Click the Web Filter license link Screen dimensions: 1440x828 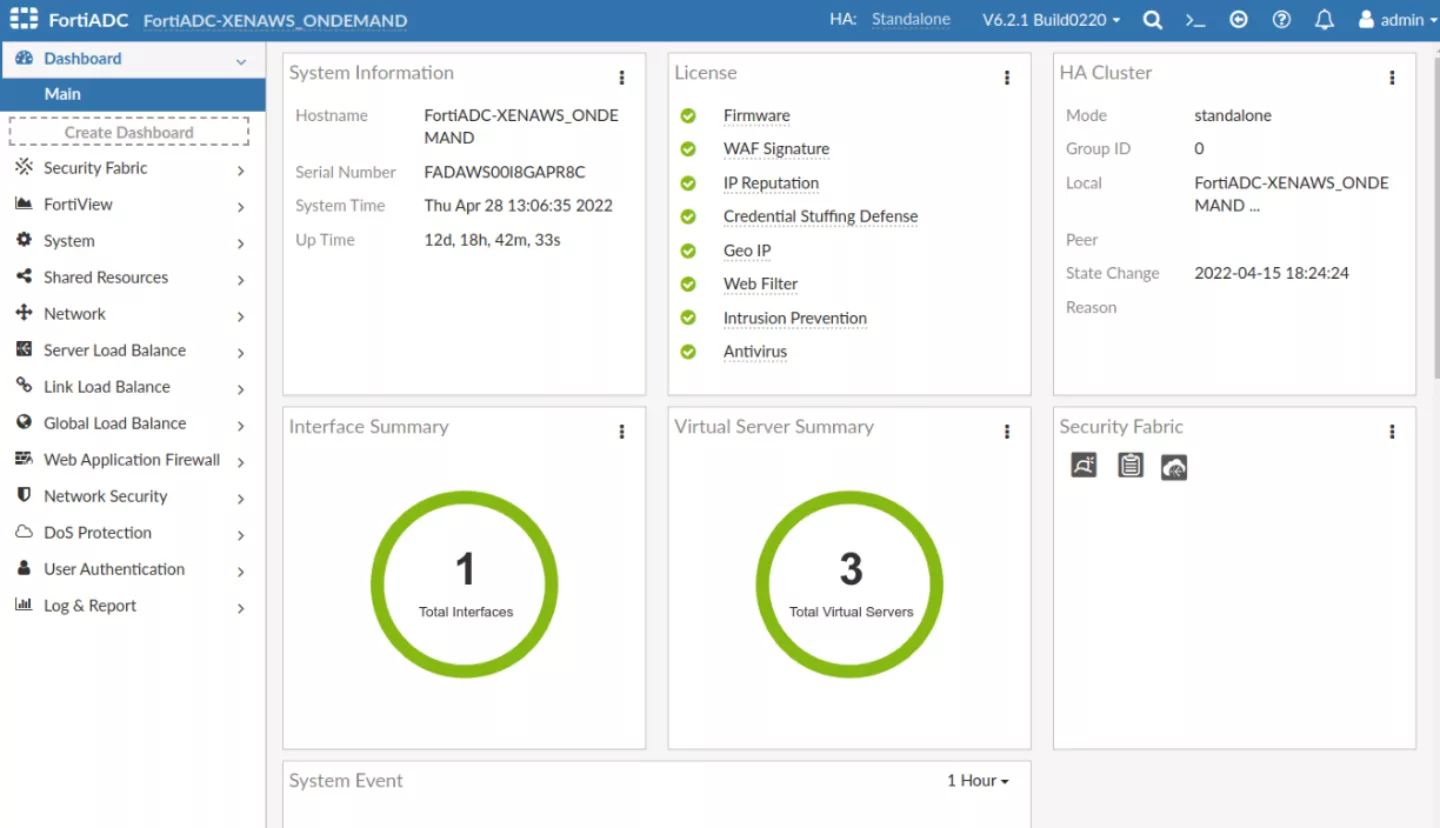click(x=761, y=284)
